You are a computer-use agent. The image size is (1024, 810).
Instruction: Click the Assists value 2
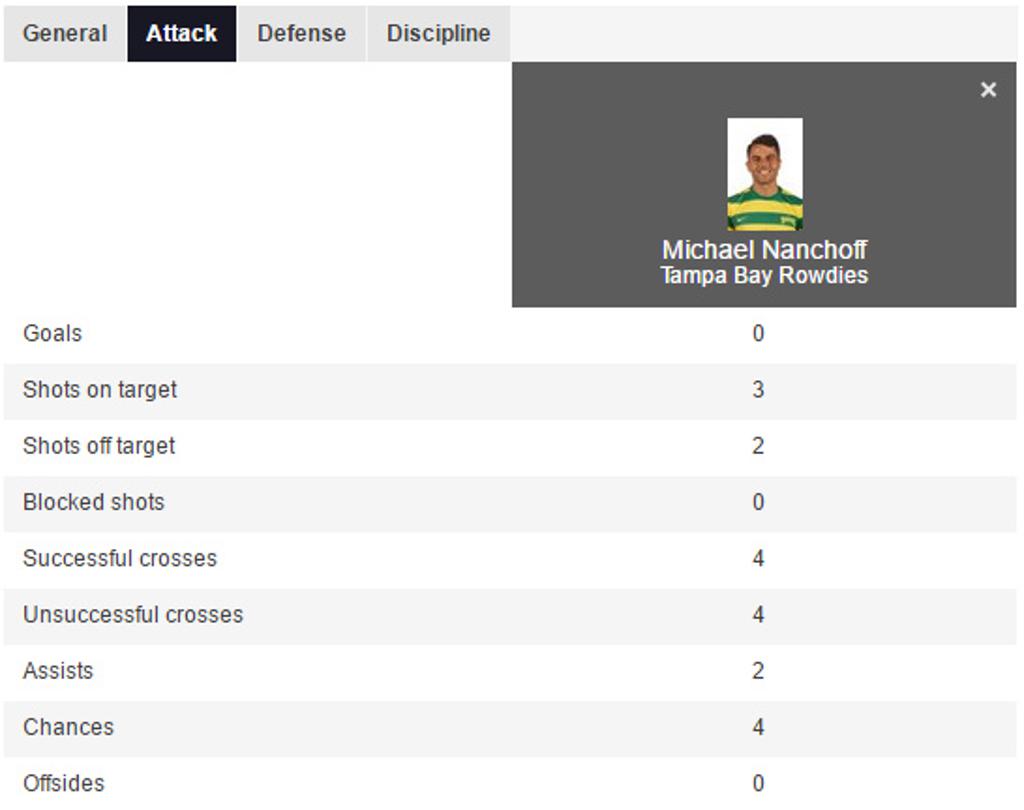(758, 671)
